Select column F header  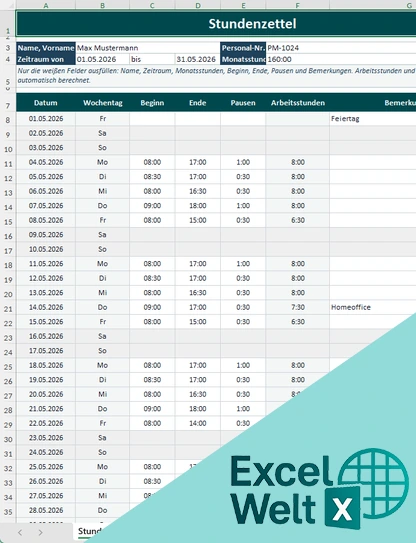click(x=298, y=5)
